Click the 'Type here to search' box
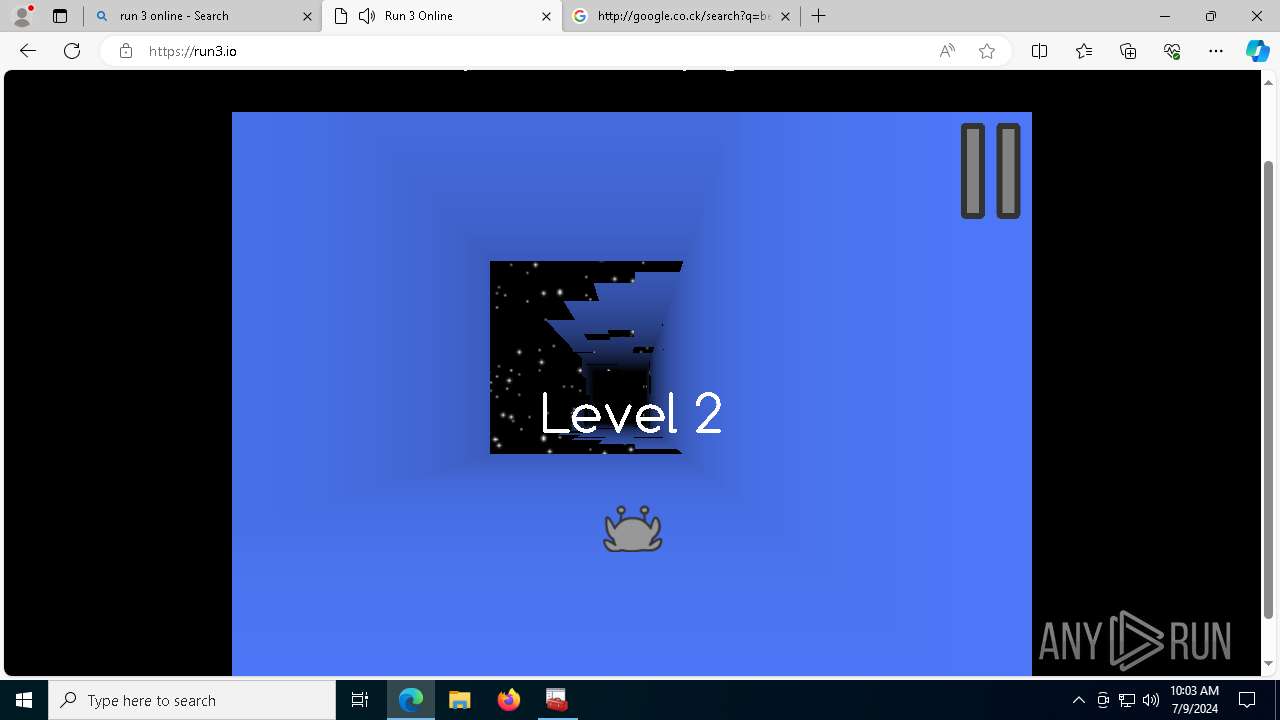Screen dimensions: 1280x720 click(x=192, y=700)
